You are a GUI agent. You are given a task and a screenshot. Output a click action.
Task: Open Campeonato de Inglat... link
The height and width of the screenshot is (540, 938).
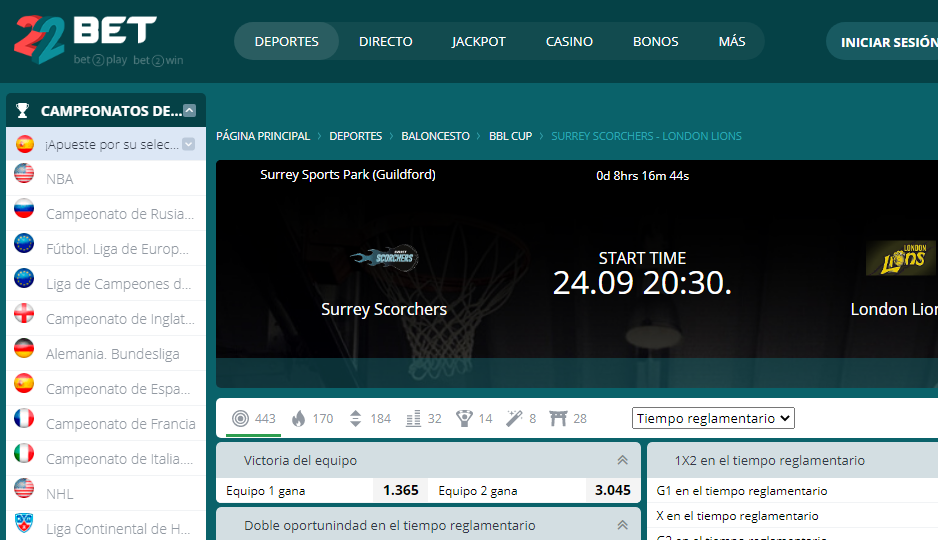pyautogui.click(x=120, y=319)
